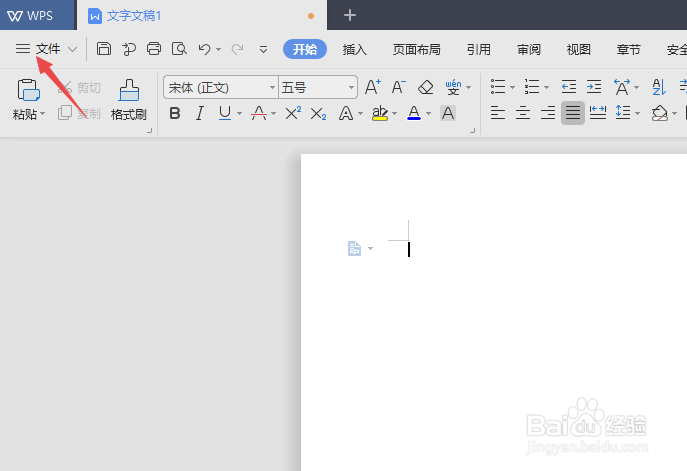
Task: Open the font size box 五号
Action: point(318,88)
